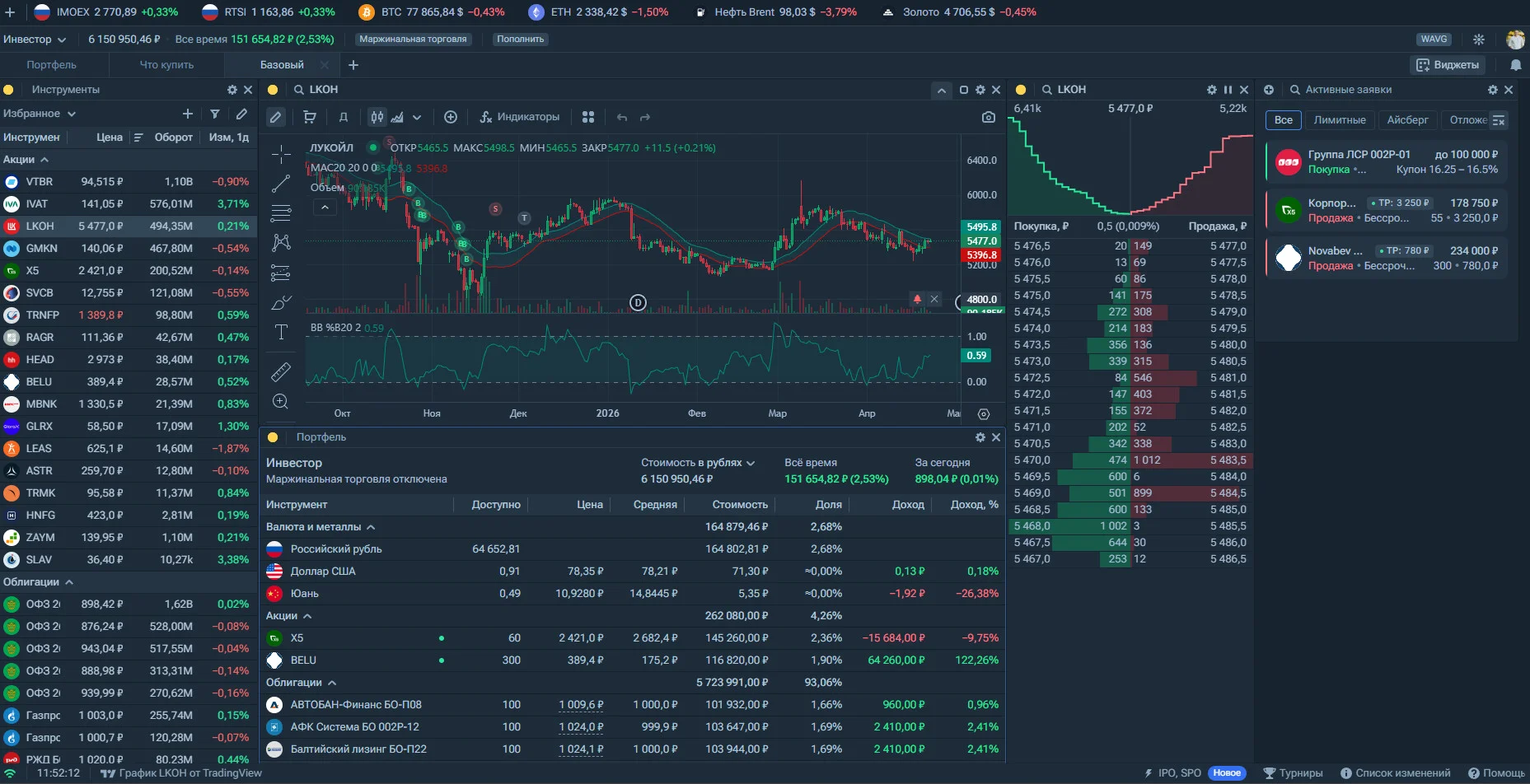Collapse the Облигации group in portfolio
The height and width of the screenshot is (784, 1530).
pos(332,683)
